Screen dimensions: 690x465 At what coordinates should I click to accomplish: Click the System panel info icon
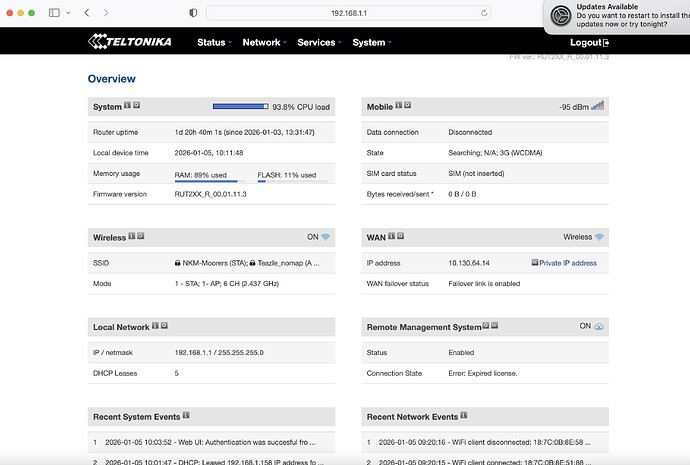tap(127, 106)
